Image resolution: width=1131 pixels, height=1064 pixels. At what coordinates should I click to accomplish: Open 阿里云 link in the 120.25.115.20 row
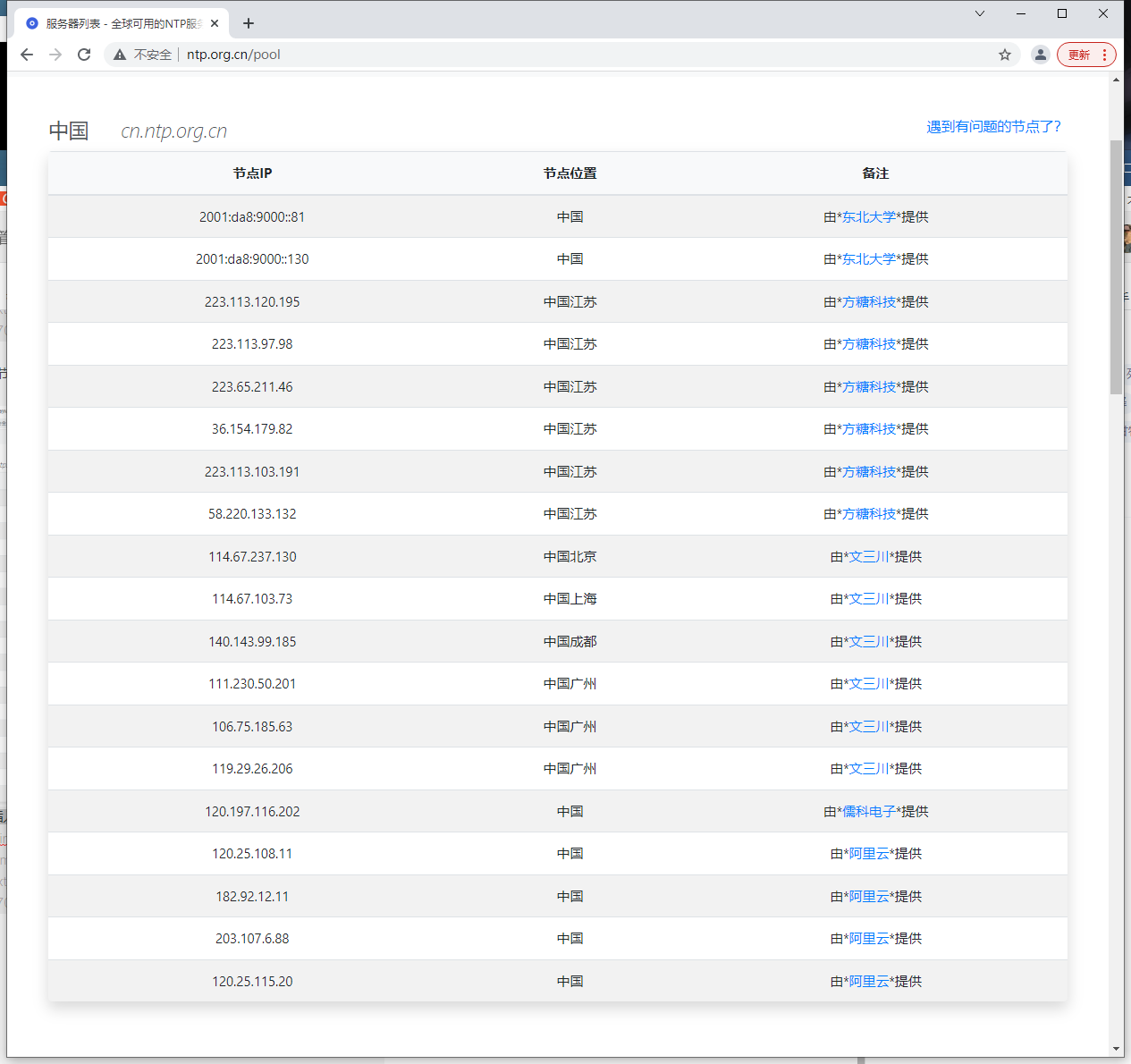pos(868,982)
